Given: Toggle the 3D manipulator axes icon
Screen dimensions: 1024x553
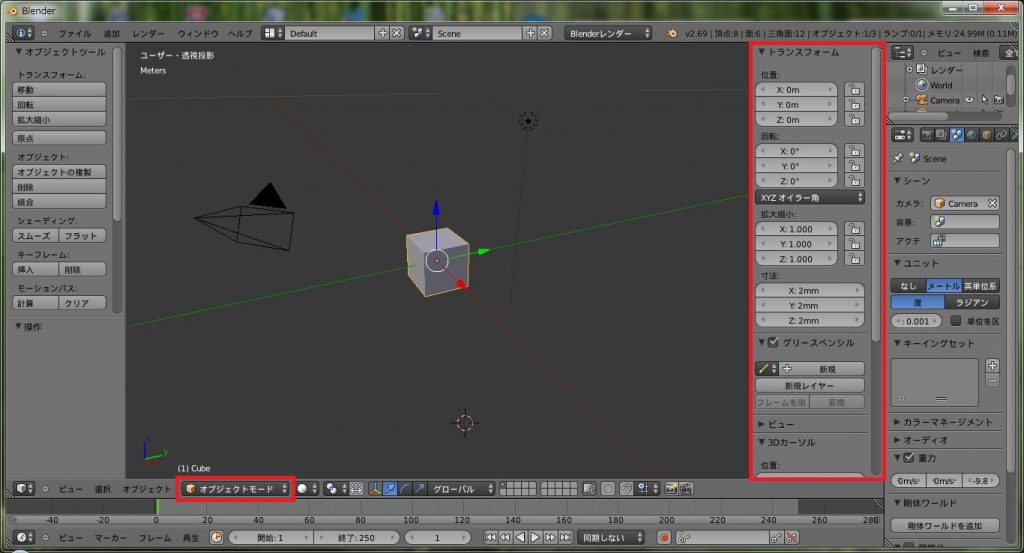Looking at the screenshot, I should coord(375,488).
